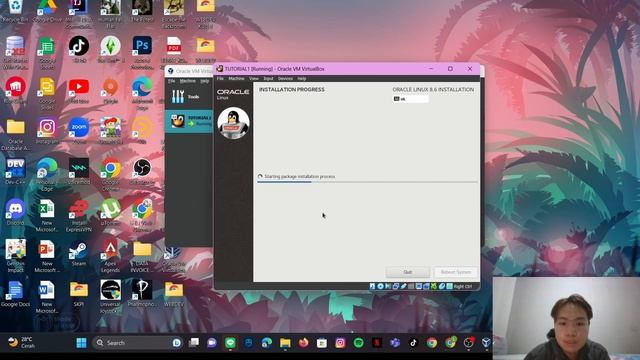640x360 pixels.
Task: Open the Input menu in the VM window
Action: click(268, 78)
